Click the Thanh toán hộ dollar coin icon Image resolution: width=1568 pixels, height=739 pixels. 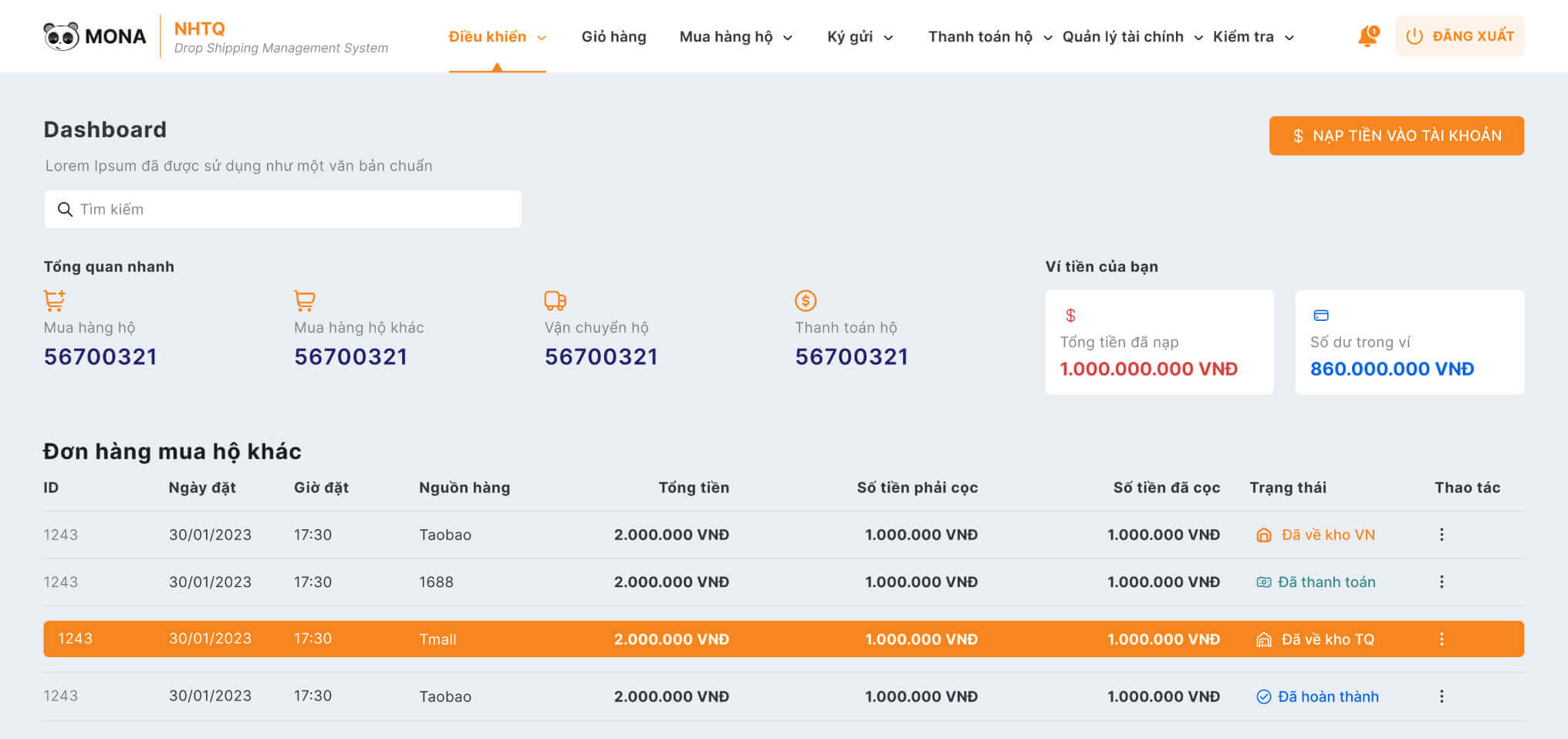click(x=806, y=300)
